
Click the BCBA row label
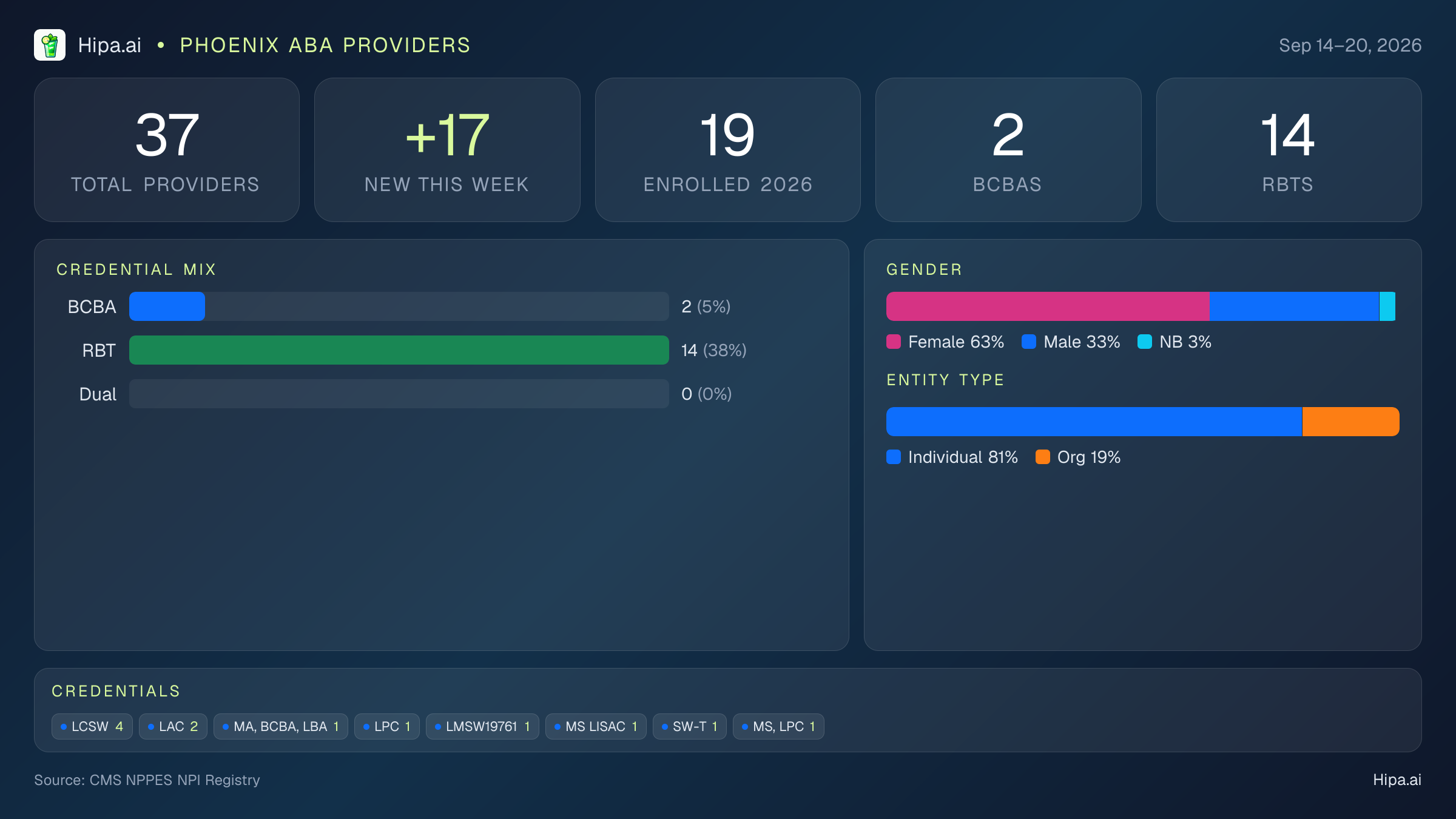[x=92, y=306]
